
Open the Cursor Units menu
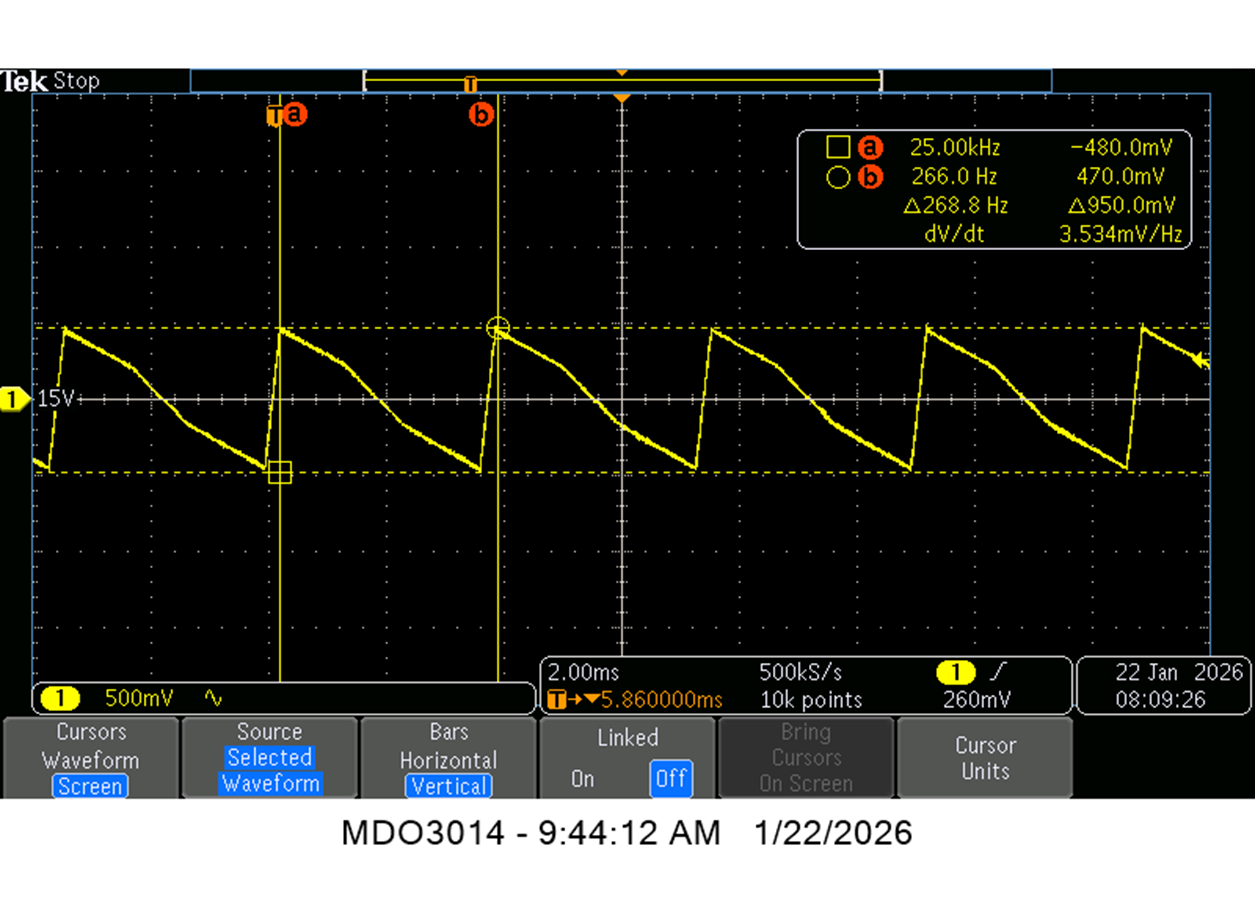tap(985, 758)
